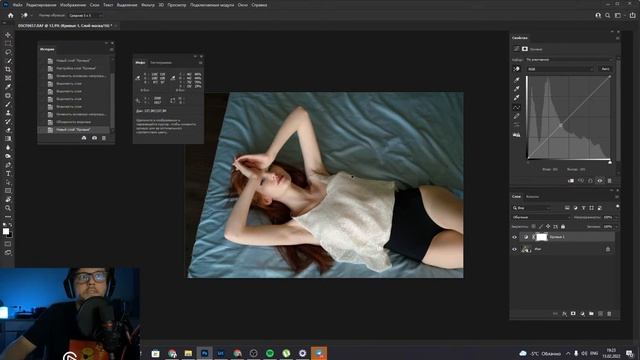Select the Clone Stamp tool
The height and width of the screenshot is (360, 640).
click(x=8, y=113)
